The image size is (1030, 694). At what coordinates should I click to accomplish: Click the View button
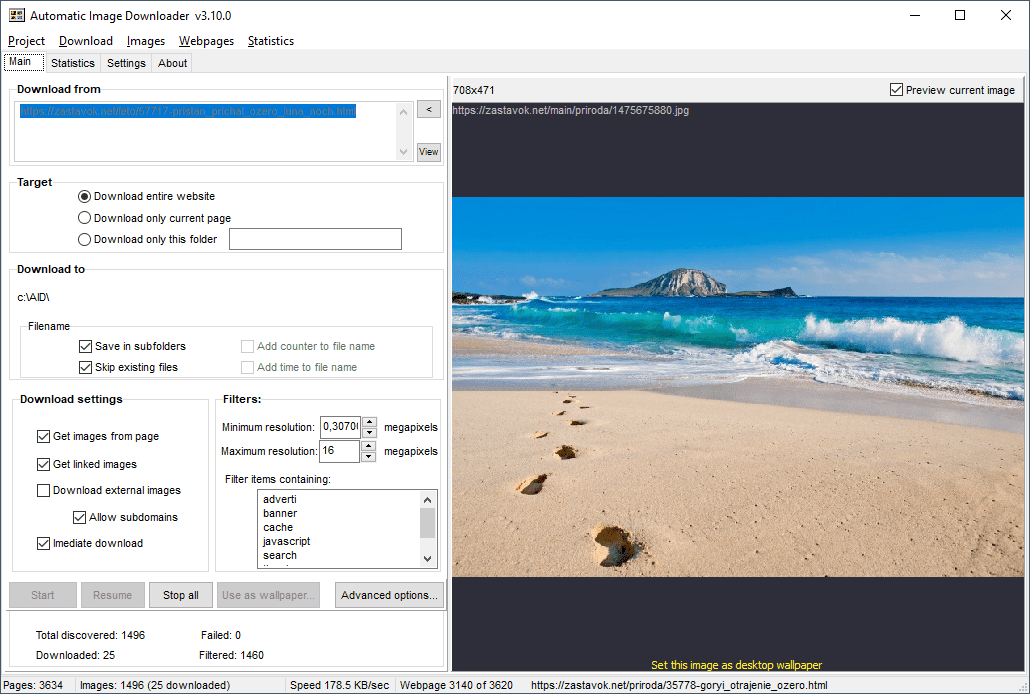pyautogui.click(x=428, y=152)
